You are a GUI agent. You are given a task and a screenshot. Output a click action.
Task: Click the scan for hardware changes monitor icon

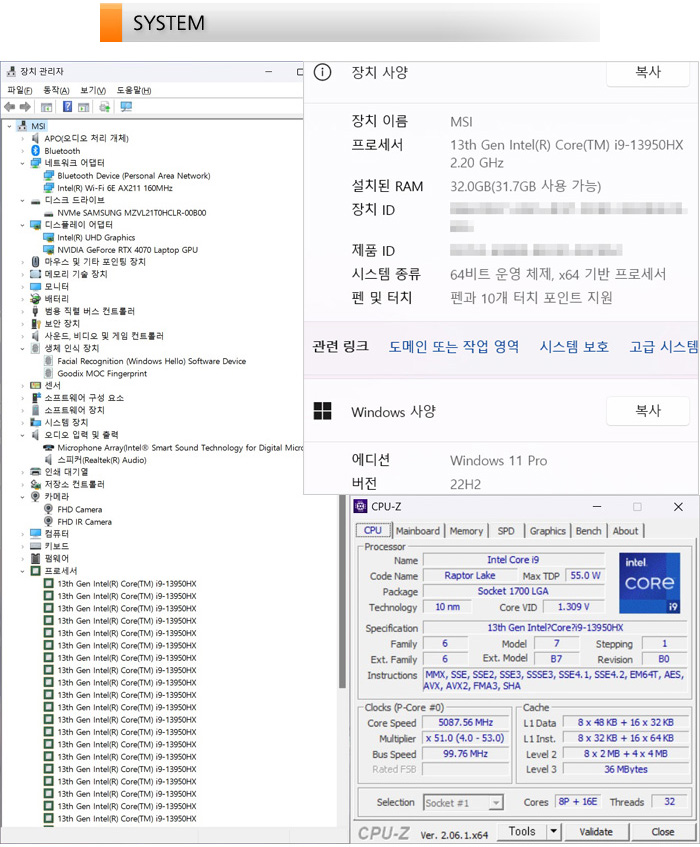[126, 107]
